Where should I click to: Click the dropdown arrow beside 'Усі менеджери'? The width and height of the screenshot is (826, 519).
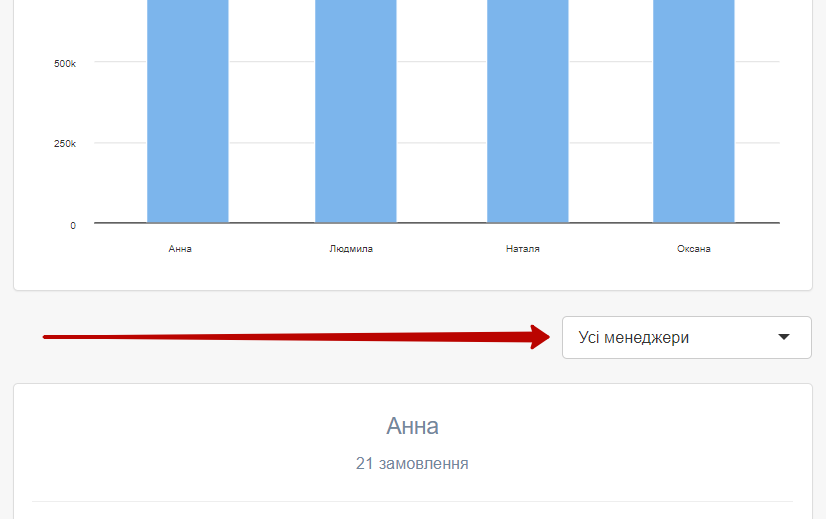[784, 337]
